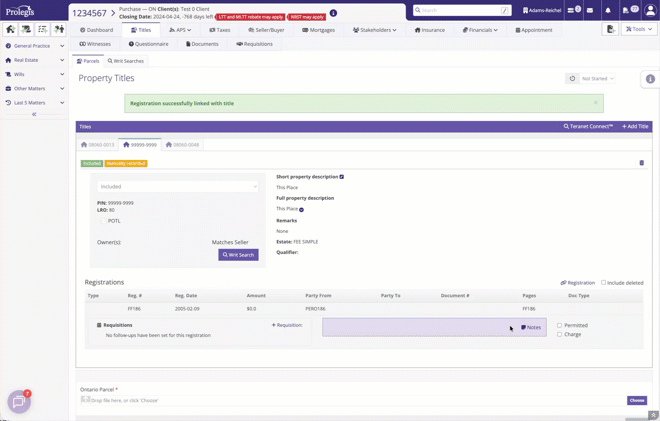Open the mail envelope icon
Screen dimensions: 660x421
click(590, 11)
